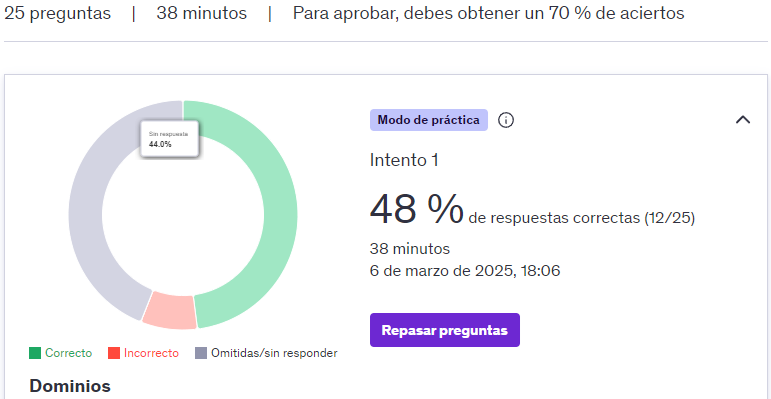Click the red Incorrecto legend square

114,353
